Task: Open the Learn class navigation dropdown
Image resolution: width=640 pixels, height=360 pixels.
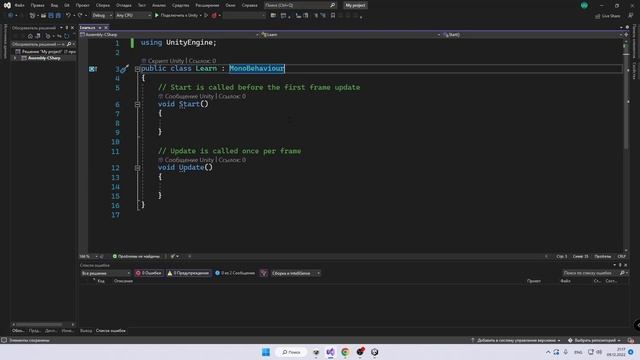Action: [351, 35]
